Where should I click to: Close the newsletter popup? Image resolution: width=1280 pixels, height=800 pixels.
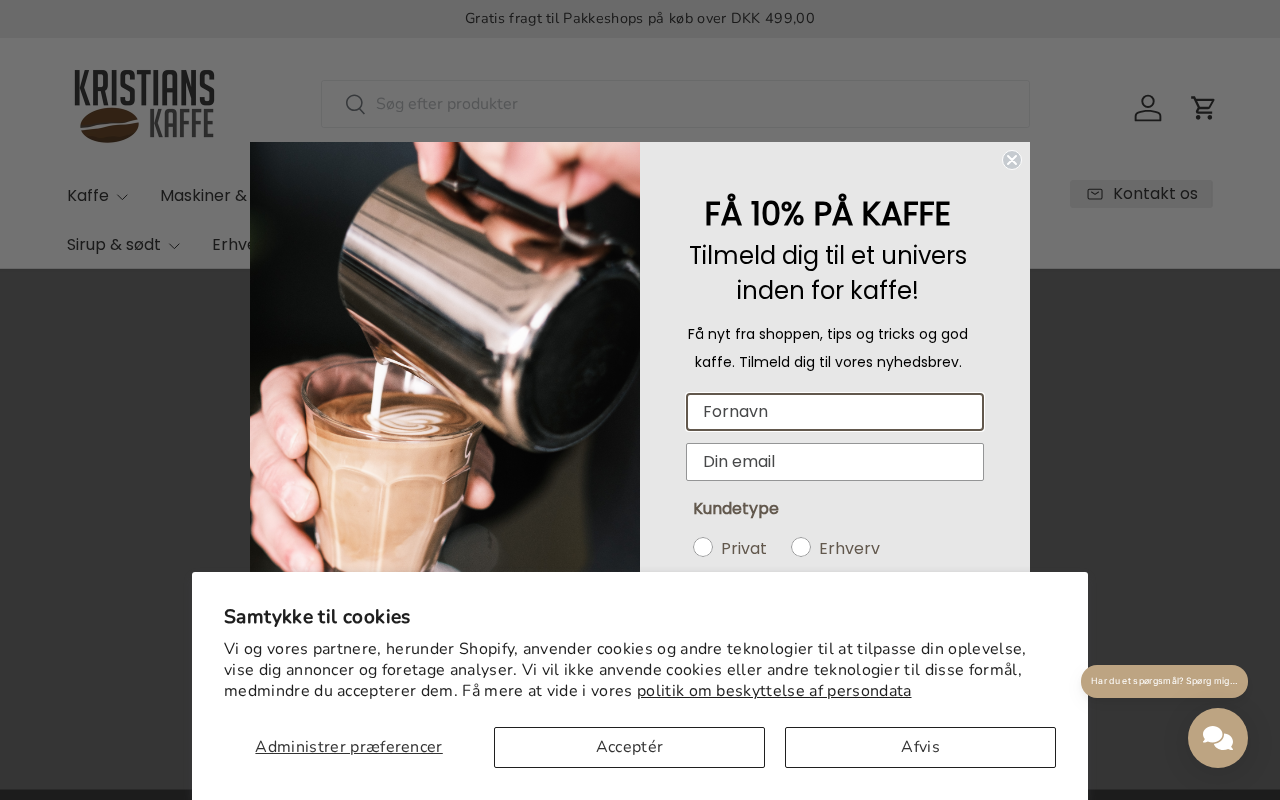tap(1012, 160)
